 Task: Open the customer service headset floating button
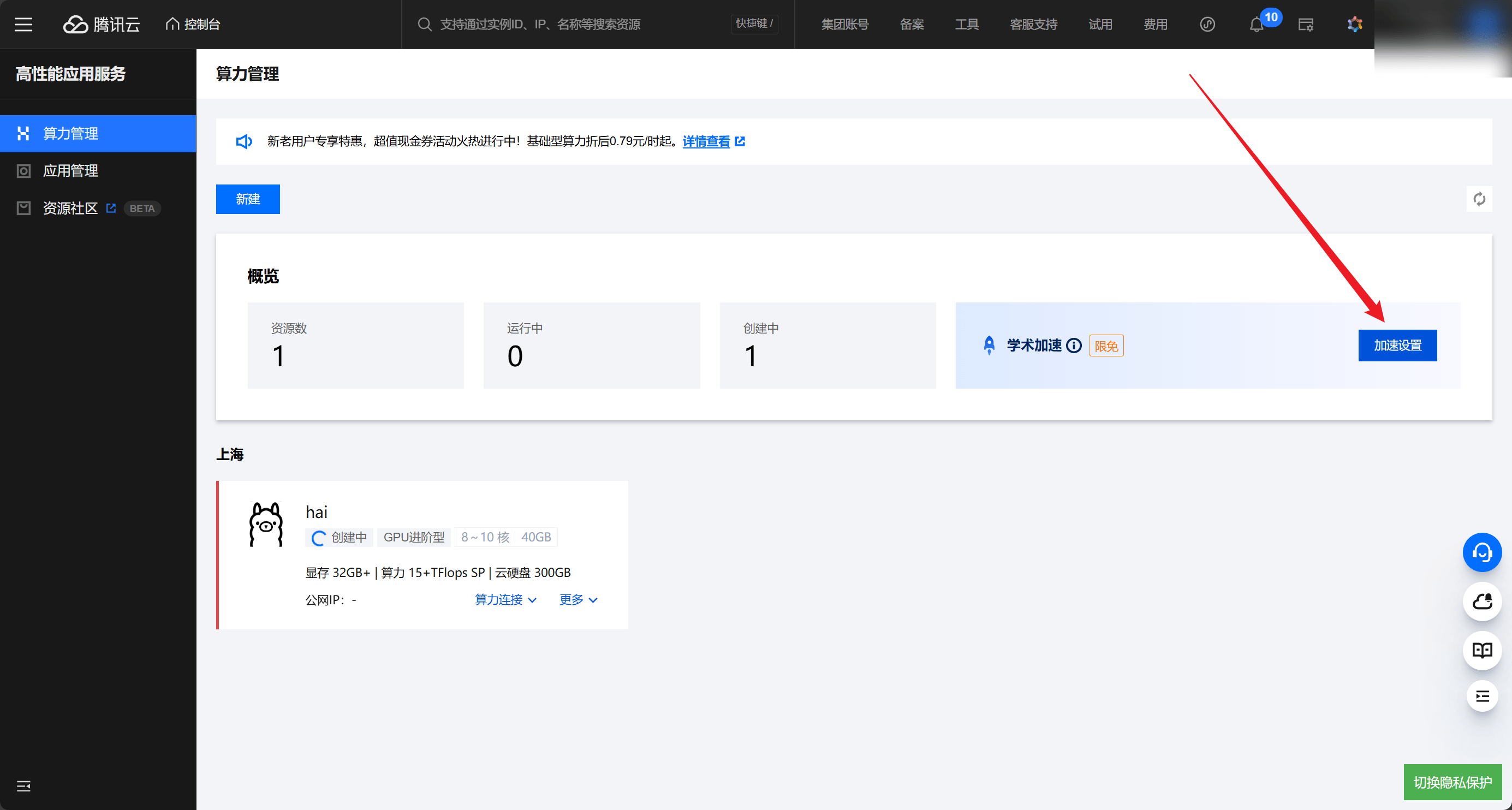point(1481,552)
